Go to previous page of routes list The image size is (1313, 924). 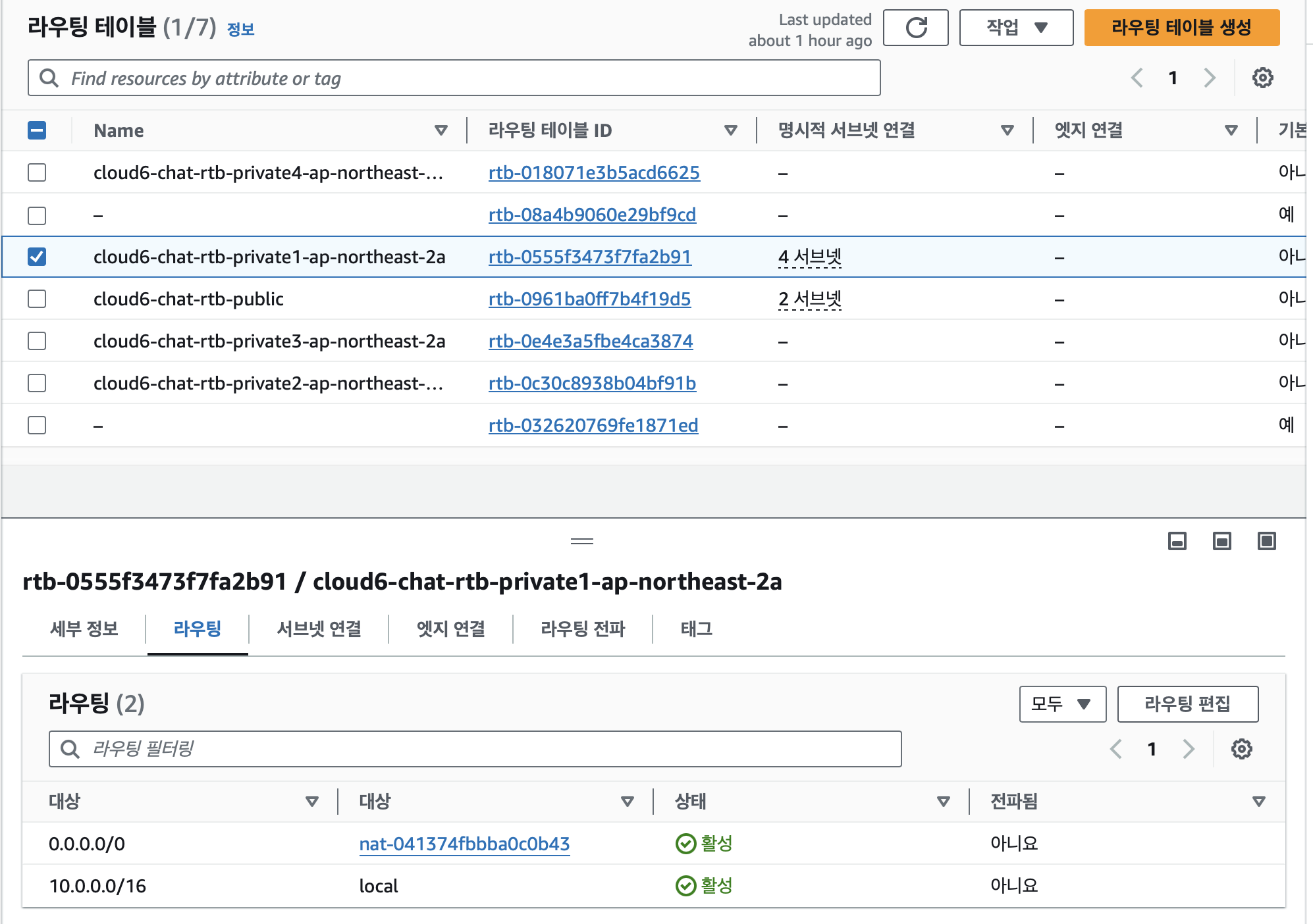coord(1115,749)
